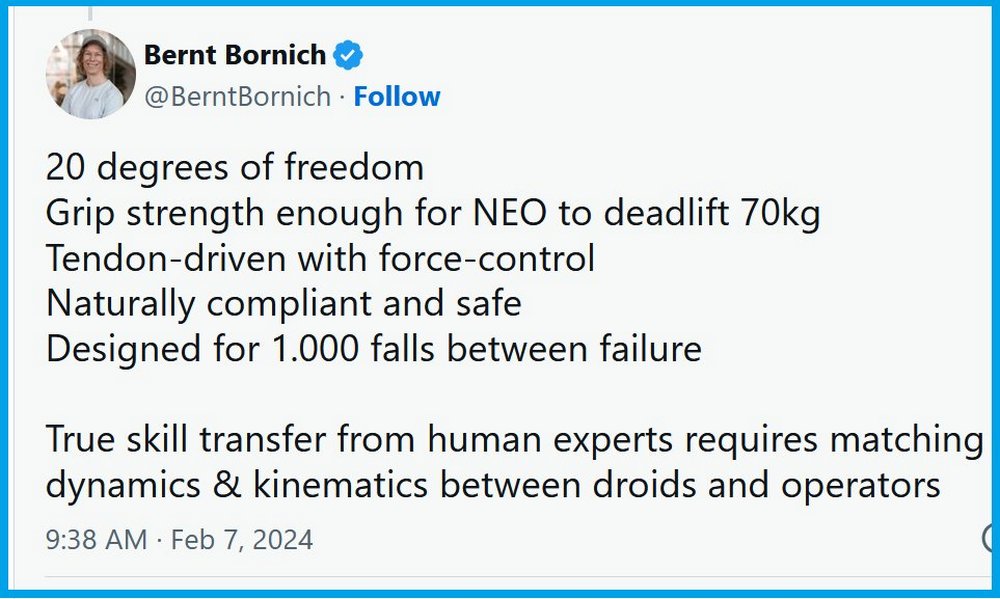Click the word NEO in the tweet
1000x599 pixels.
pyautogui.click(x=510, y=212)
